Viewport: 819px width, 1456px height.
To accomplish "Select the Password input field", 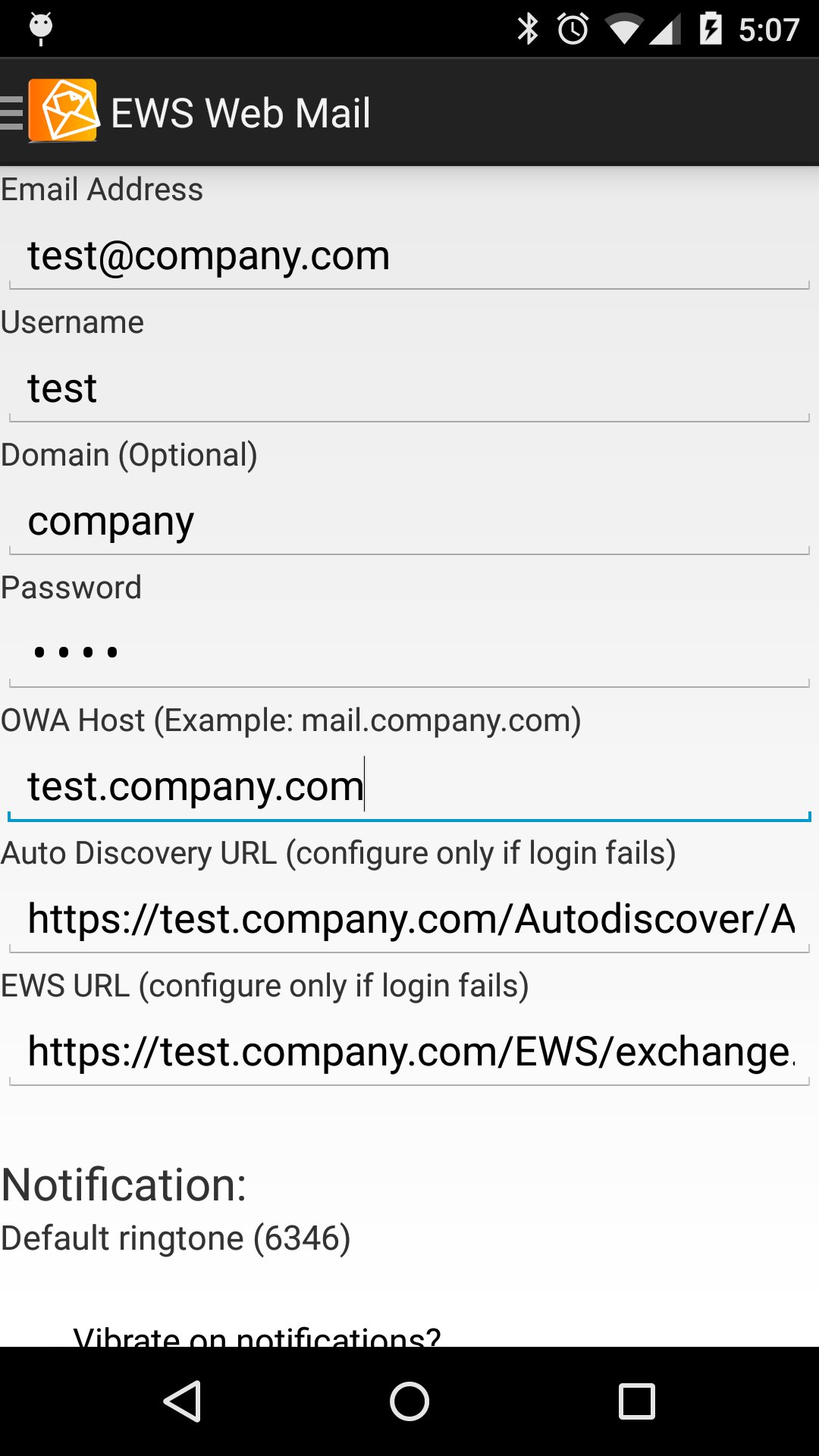I will click(x=409, y=654).
